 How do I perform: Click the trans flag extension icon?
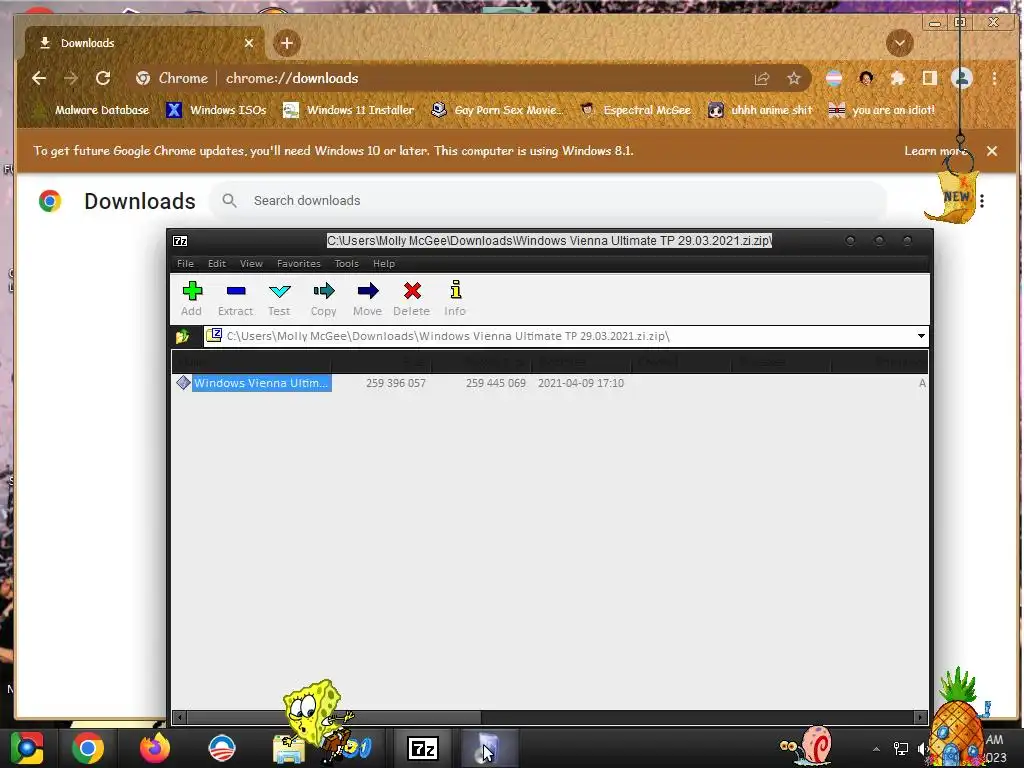(x=834, y=79)
